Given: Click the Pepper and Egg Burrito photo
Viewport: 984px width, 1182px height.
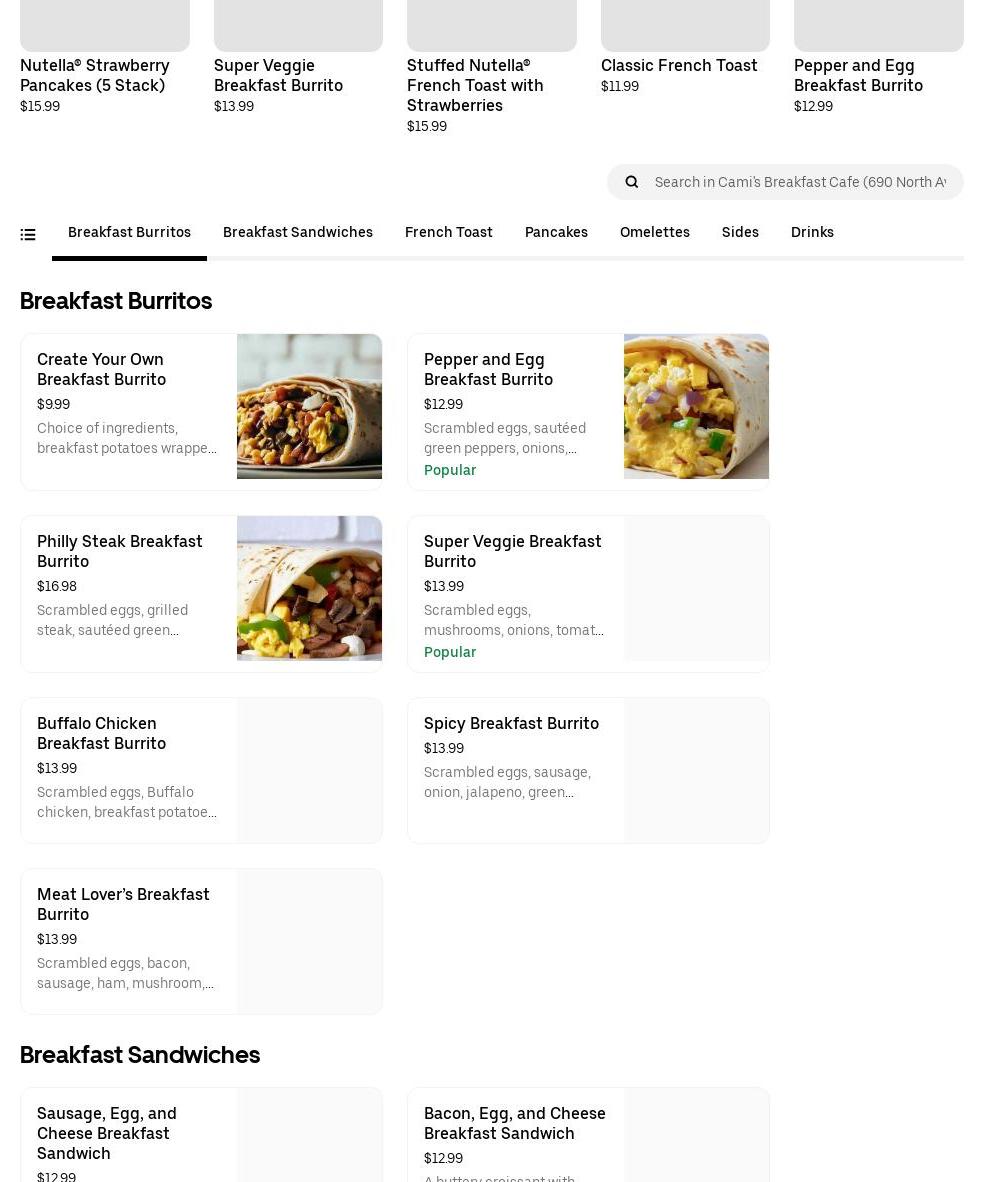Looking at the screenshot, I should [696, 406].
